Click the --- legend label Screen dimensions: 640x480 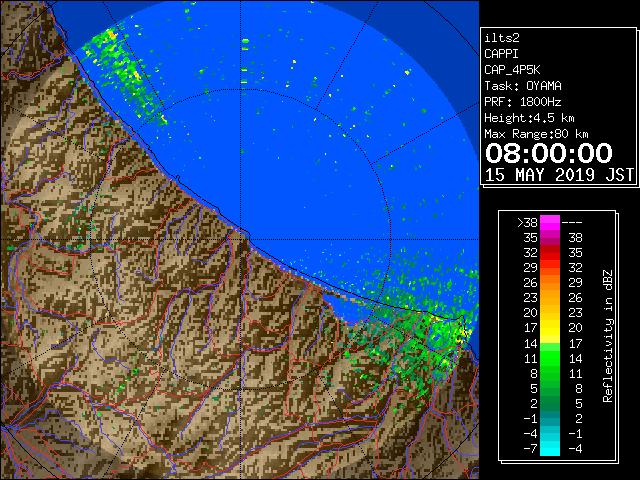572,223
